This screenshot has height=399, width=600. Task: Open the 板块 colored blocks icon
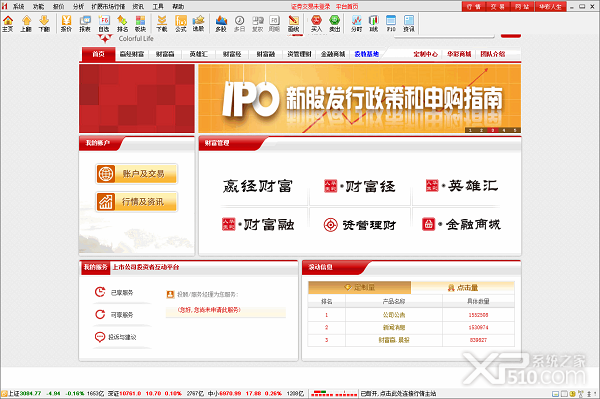pyautogui.click(x=140, y=24)
